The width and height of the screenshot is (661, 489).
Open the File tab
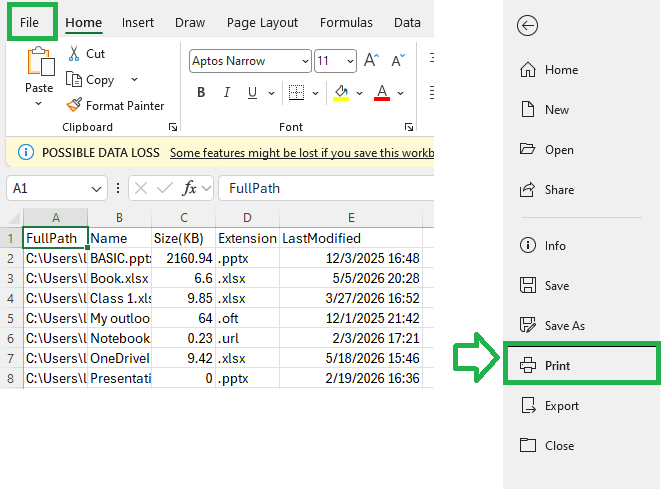click(29, 22)
